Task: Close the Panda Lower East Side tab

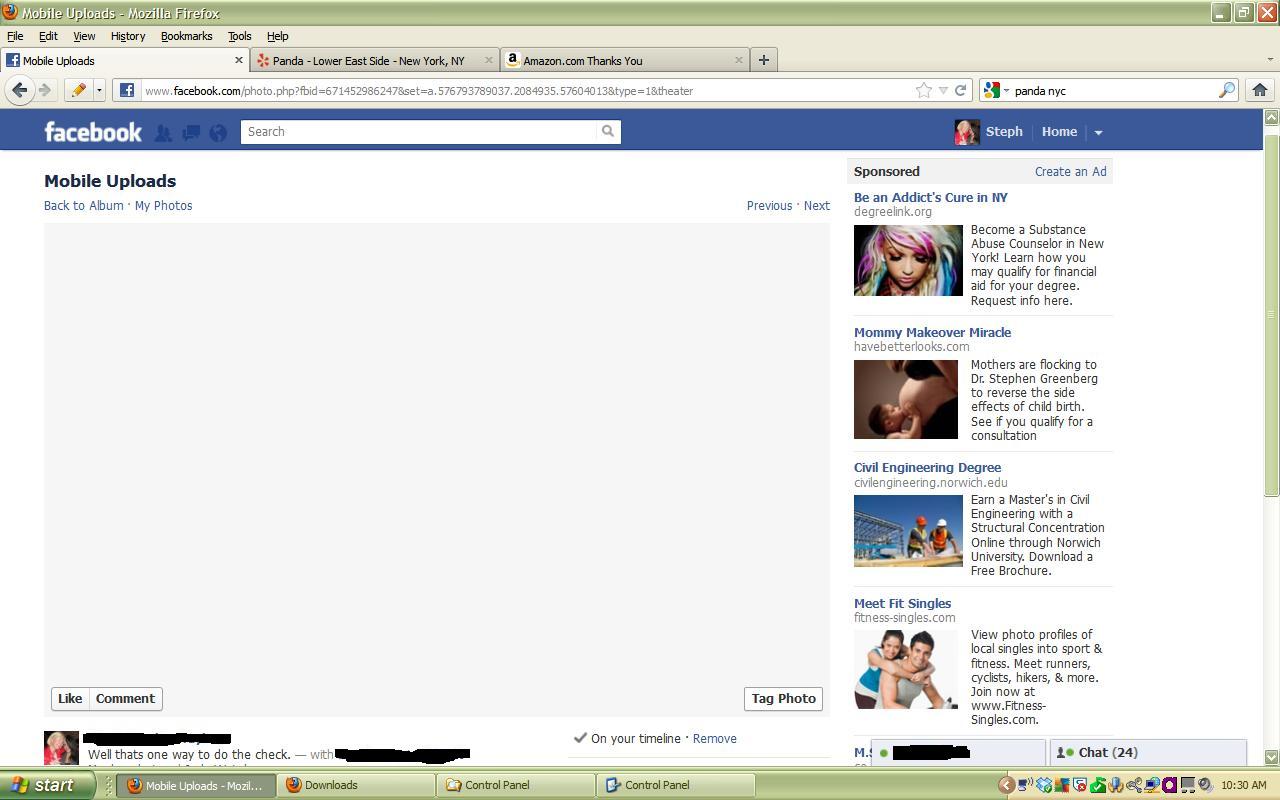Action: [x=489, y=60]
